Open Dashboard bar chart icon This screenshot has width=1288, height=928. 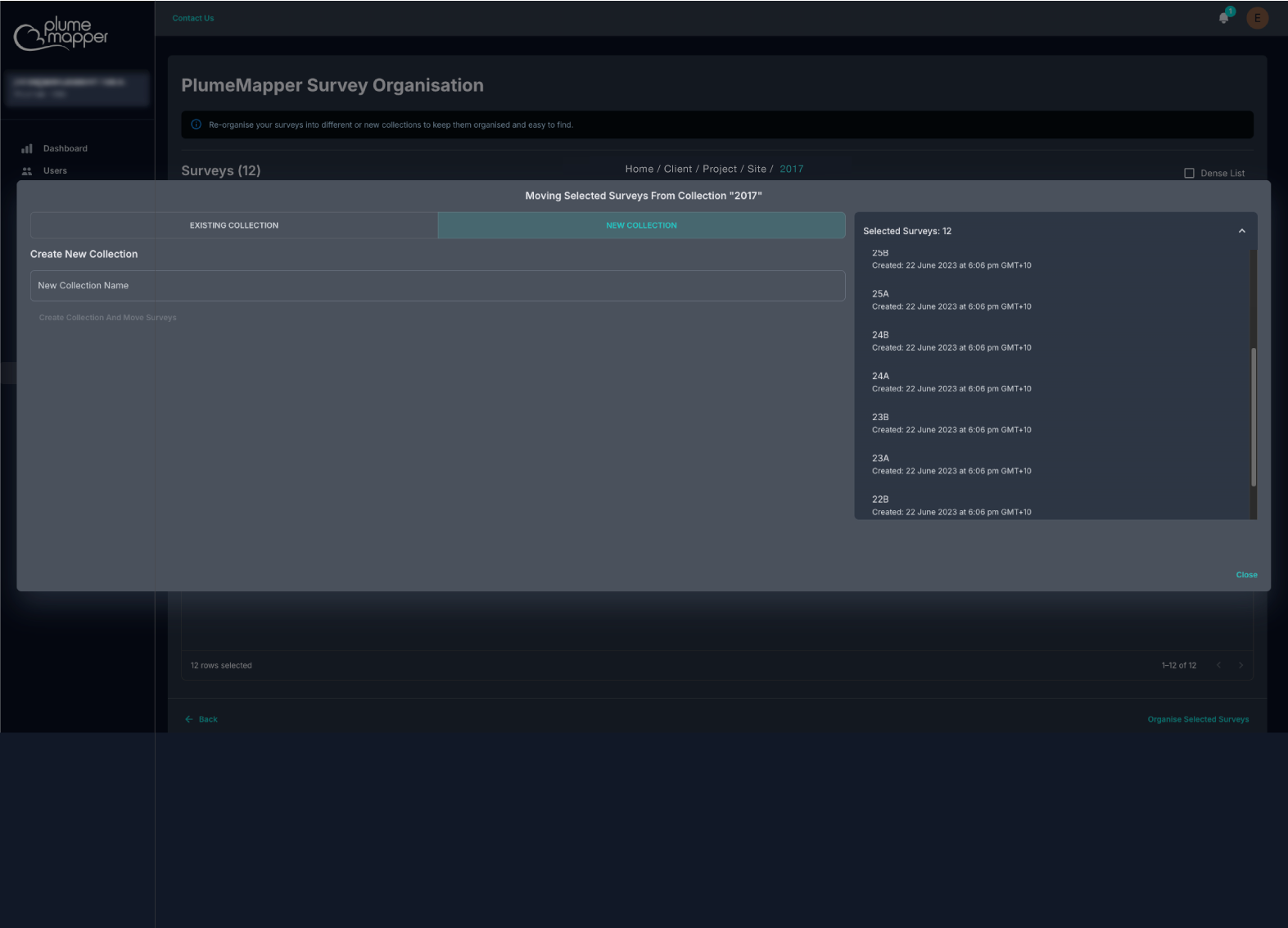pos(27,149)
